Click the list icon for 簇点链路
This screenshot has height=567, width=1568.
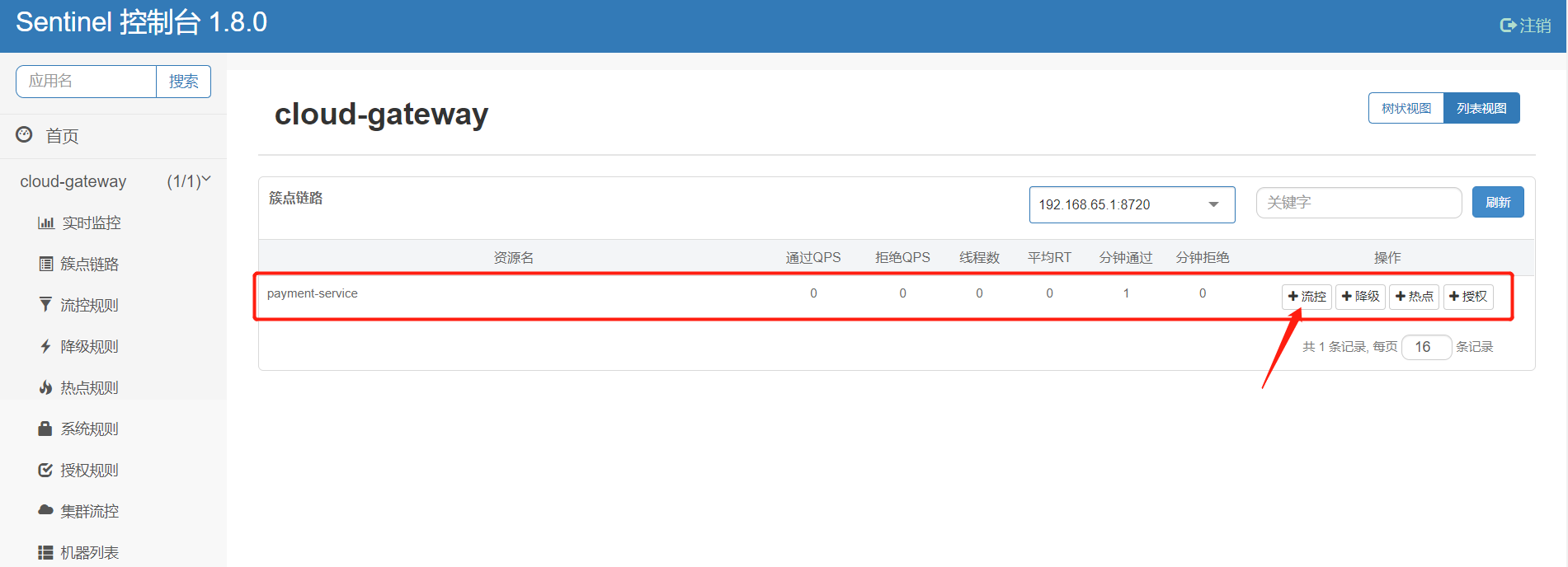[x=45, y=264]
